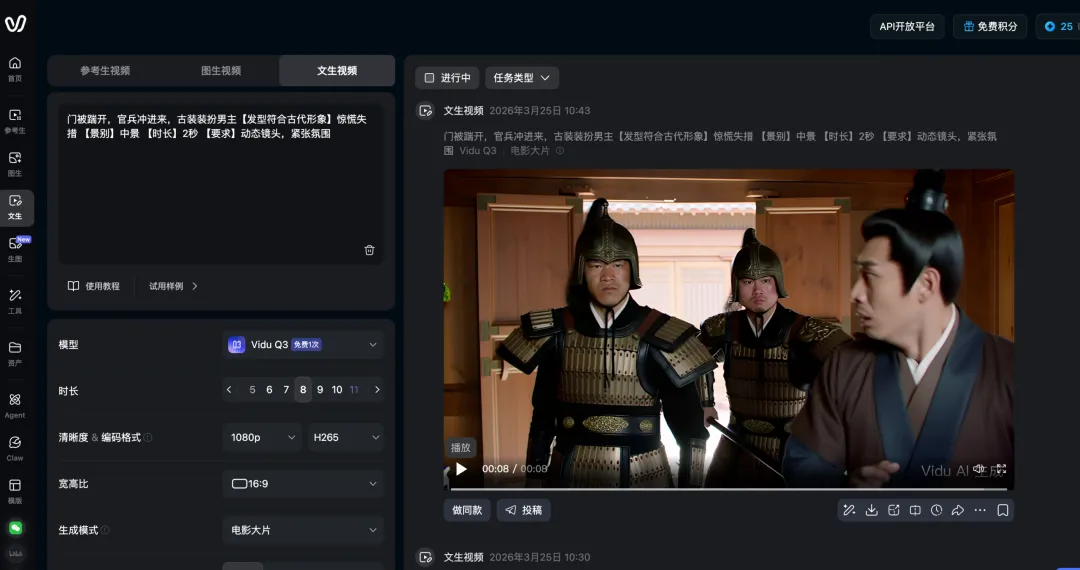Open Agent sidebar icon
Image resolution: width=1080 pixels, height=570 pixels.
click(14, 405)
